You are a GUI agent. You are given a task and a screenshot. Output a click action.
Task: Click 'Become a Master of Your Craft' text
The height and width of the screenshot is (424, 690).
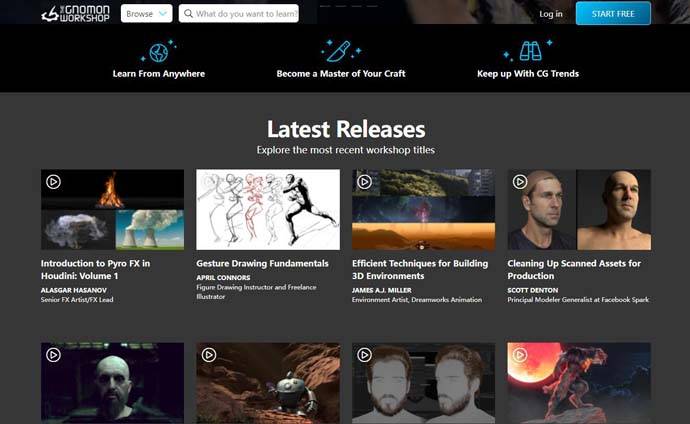(x=341, y=74)
